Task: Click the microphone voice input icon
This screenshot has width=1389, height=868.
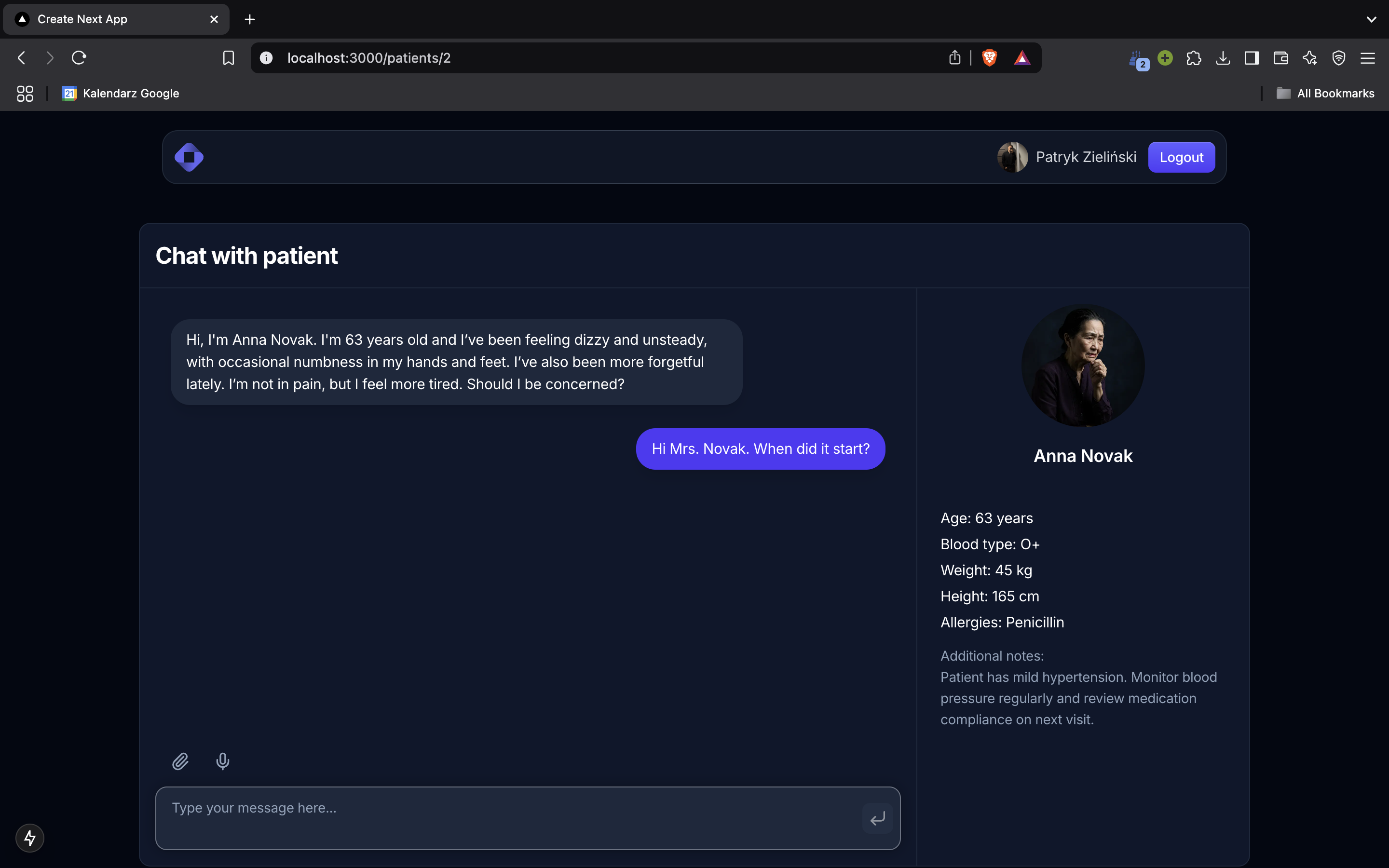Action: click(x=223, y=761)
